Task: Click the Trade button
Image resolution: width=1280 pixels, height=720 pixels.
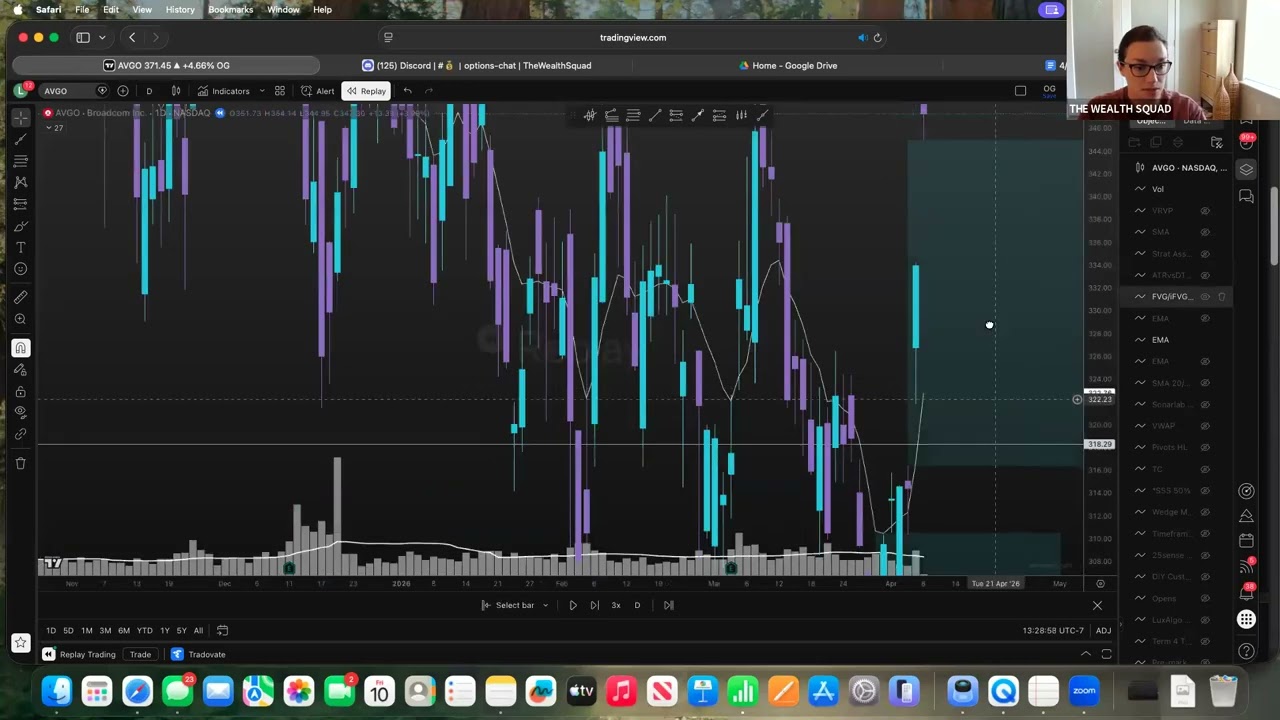Action: click(x=140, y=655)
